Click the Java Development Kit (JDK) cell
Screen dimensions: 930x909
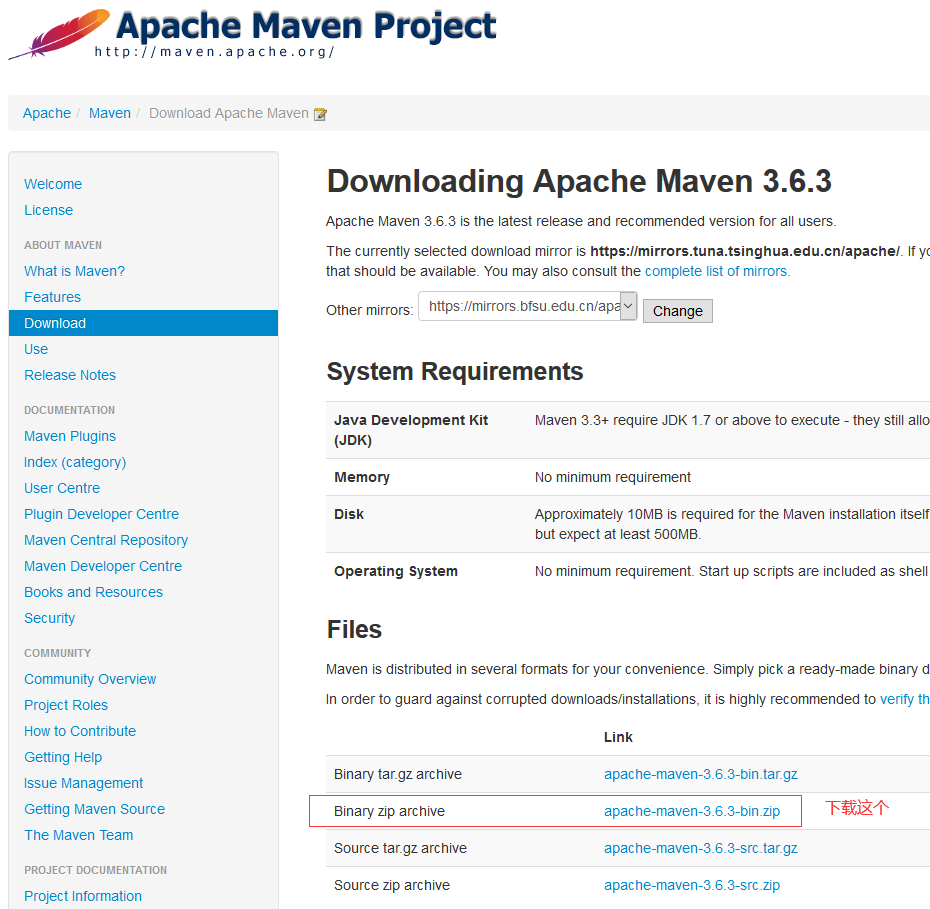click(x=410, y=430)
